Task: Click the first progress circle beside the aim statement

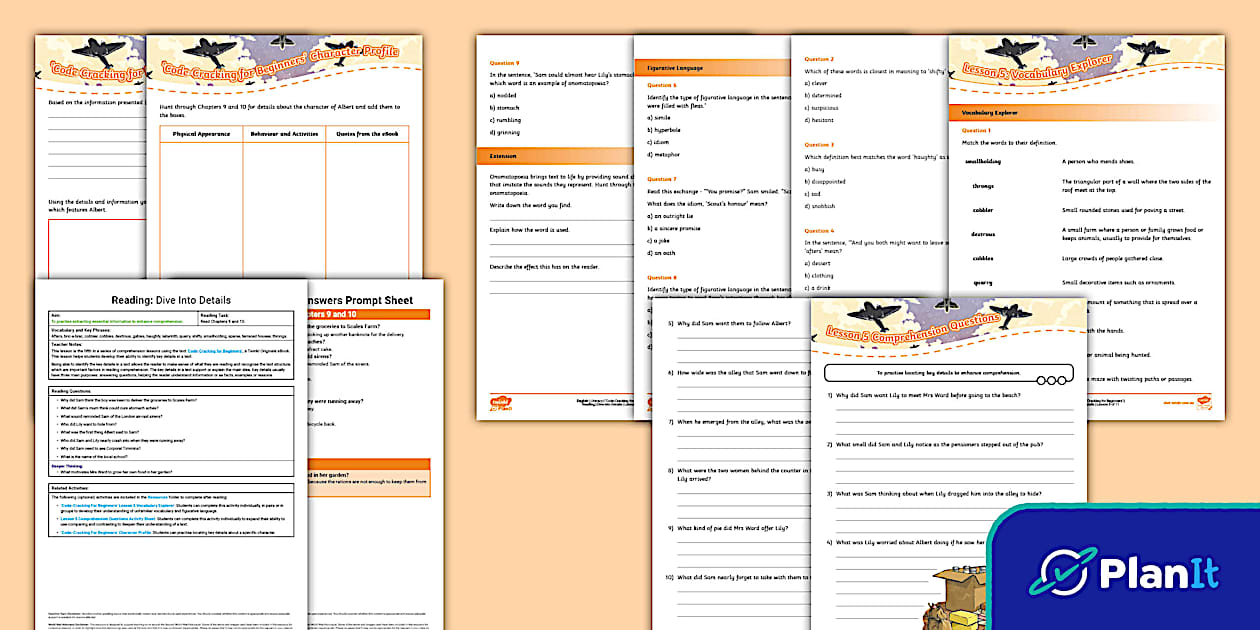Action: click(1043, 380)
